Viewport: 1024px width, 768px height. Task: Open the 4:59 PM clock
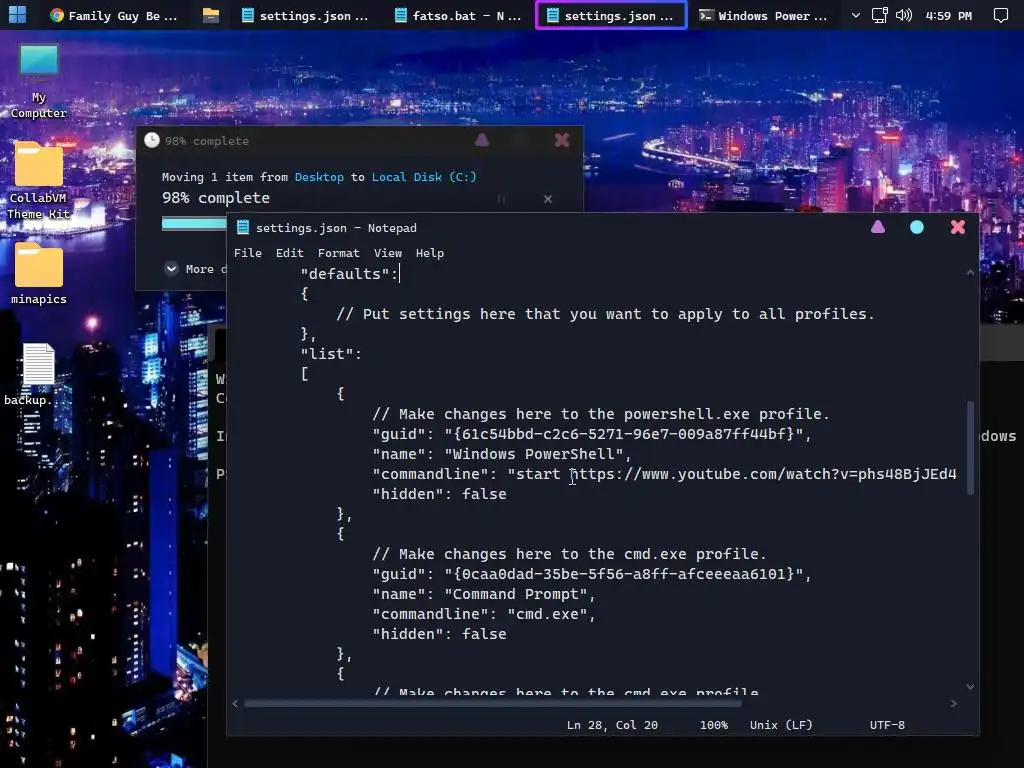click(x=949, y=16)
